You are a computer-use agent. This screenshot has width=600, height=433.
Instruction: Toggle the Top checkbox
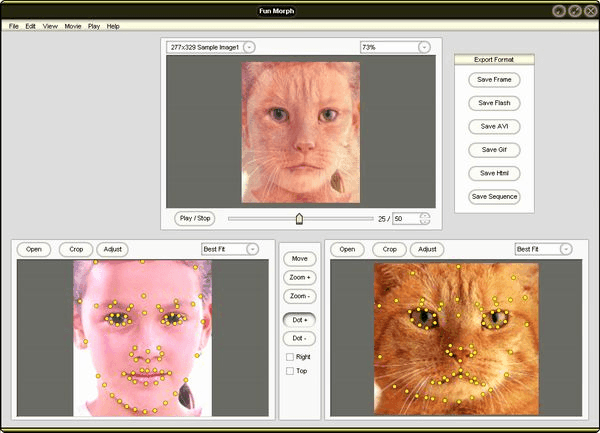coord(290,371)
